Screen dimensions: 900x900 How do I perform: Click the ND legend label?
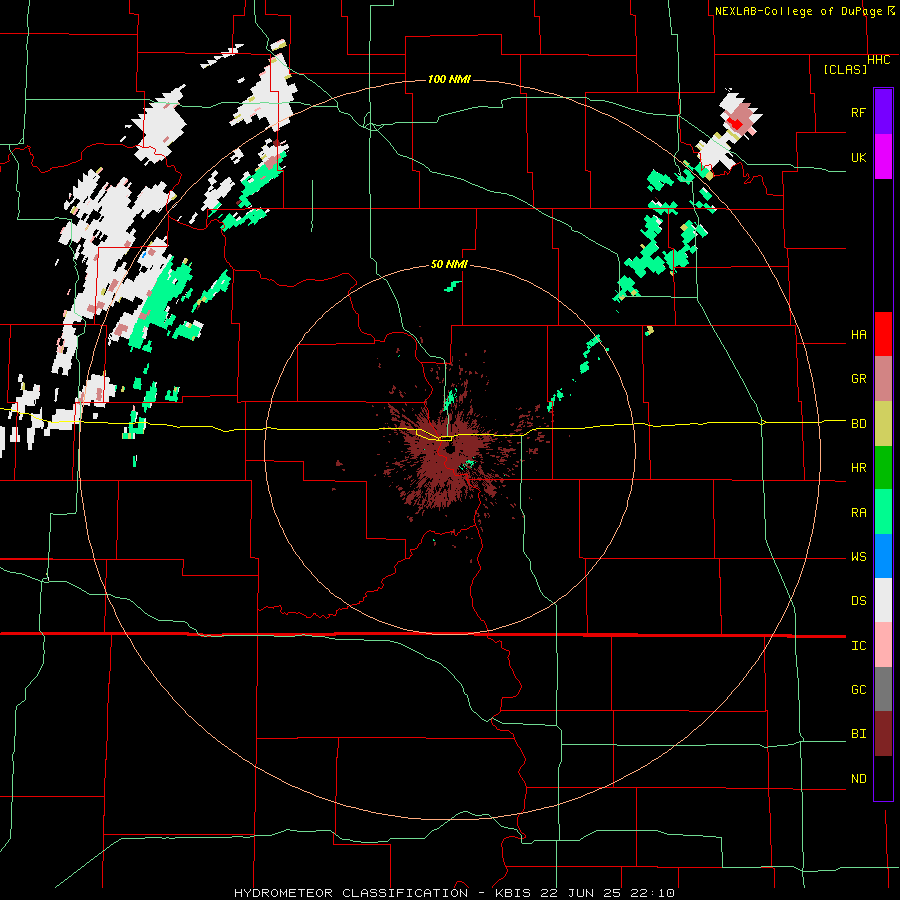(859, 779)
